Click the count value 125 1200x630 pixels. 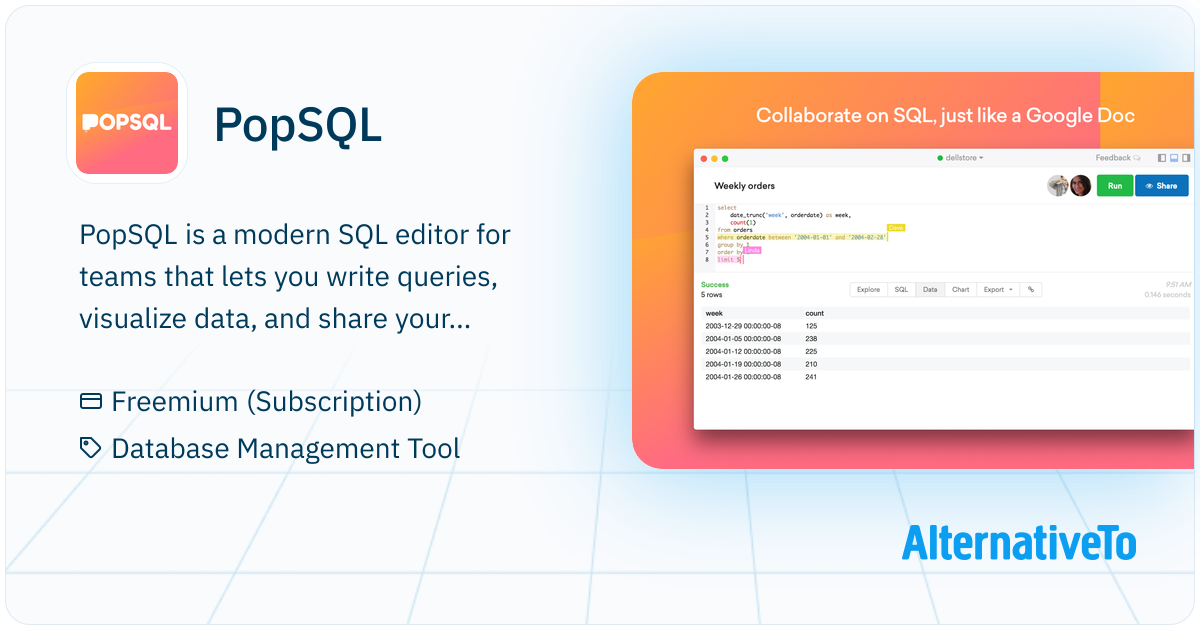click(811, 326)
